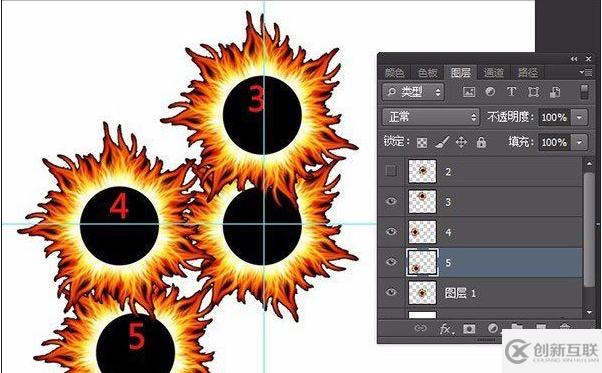602x373 pixels.
Task: Lock all padlock icon
Action: [481, 142]
